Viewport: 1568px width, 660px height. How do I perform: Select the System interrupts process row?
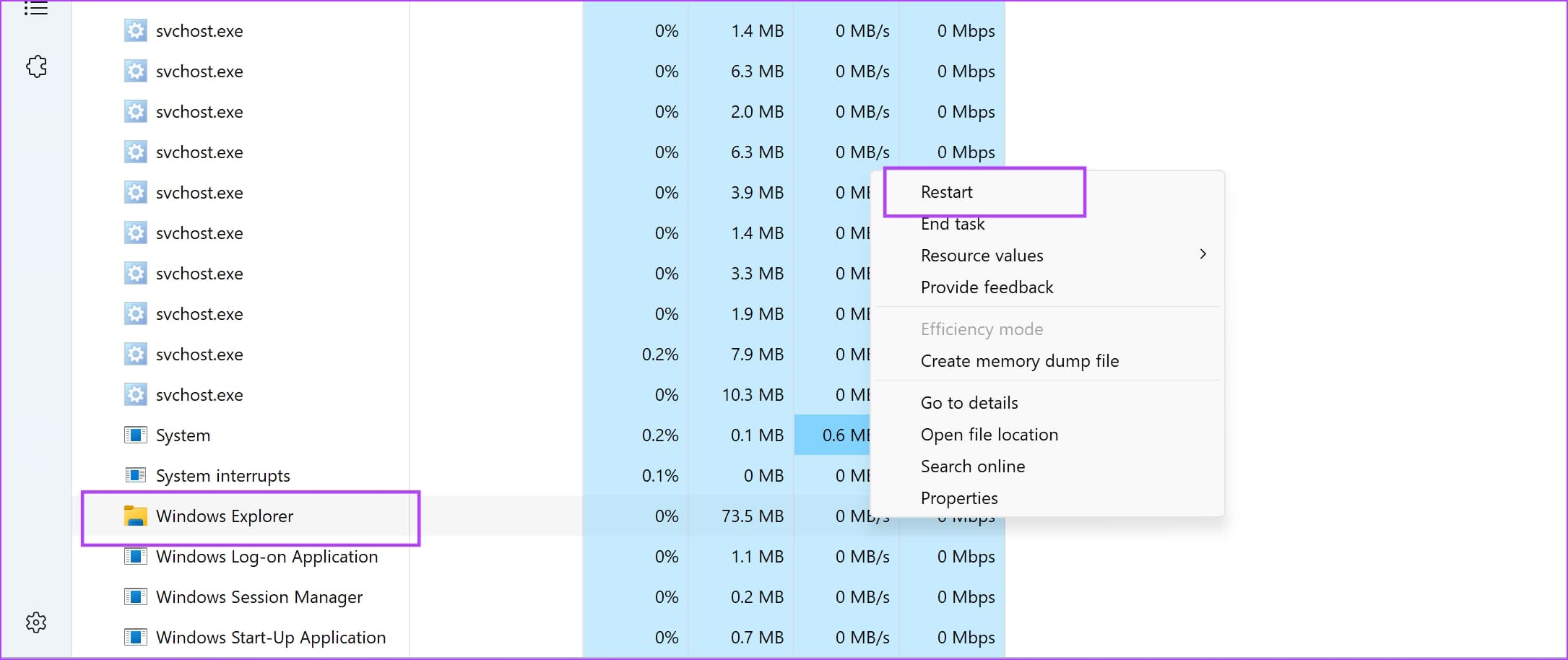coord(223,475)
